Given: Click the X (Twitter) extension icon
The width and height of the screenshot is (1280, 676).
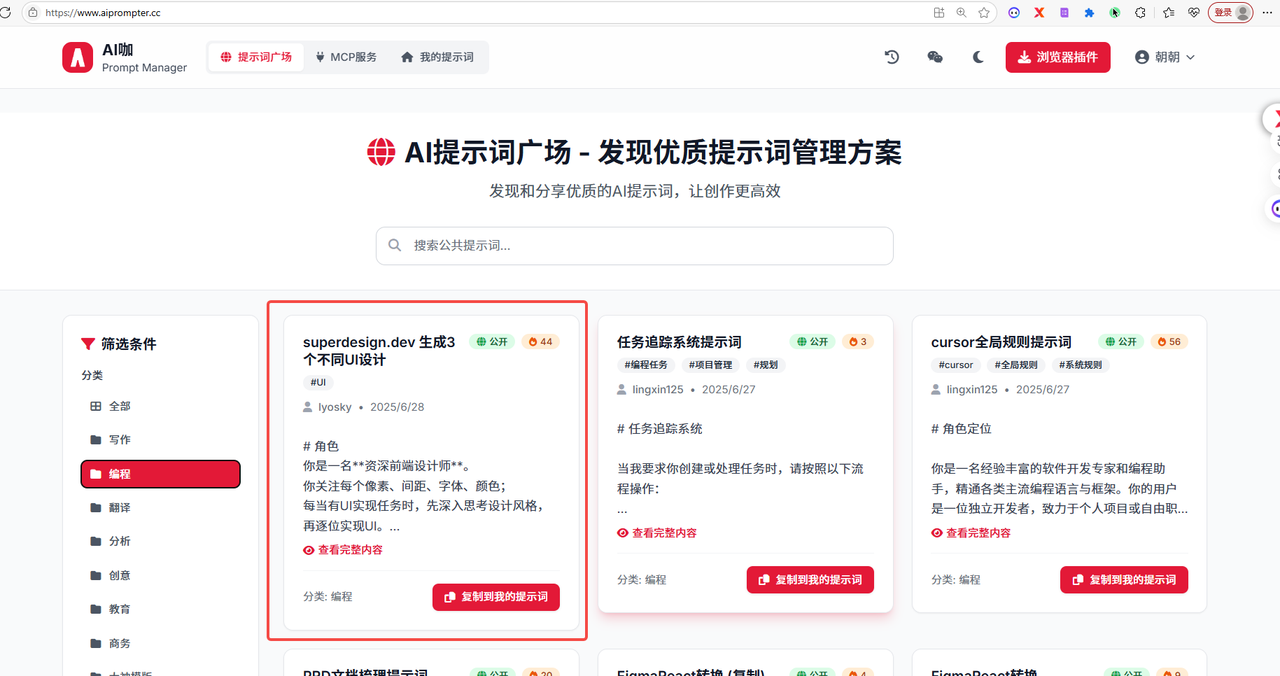Looking at the screenshot, I should [x=1037, y=13].
